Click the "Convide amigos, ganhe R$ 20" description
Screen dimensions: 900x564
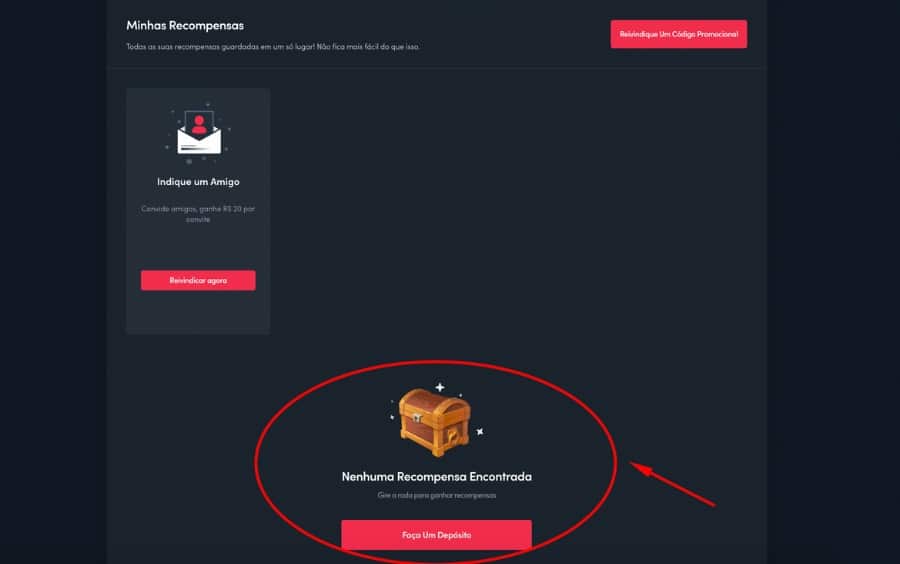198,214
